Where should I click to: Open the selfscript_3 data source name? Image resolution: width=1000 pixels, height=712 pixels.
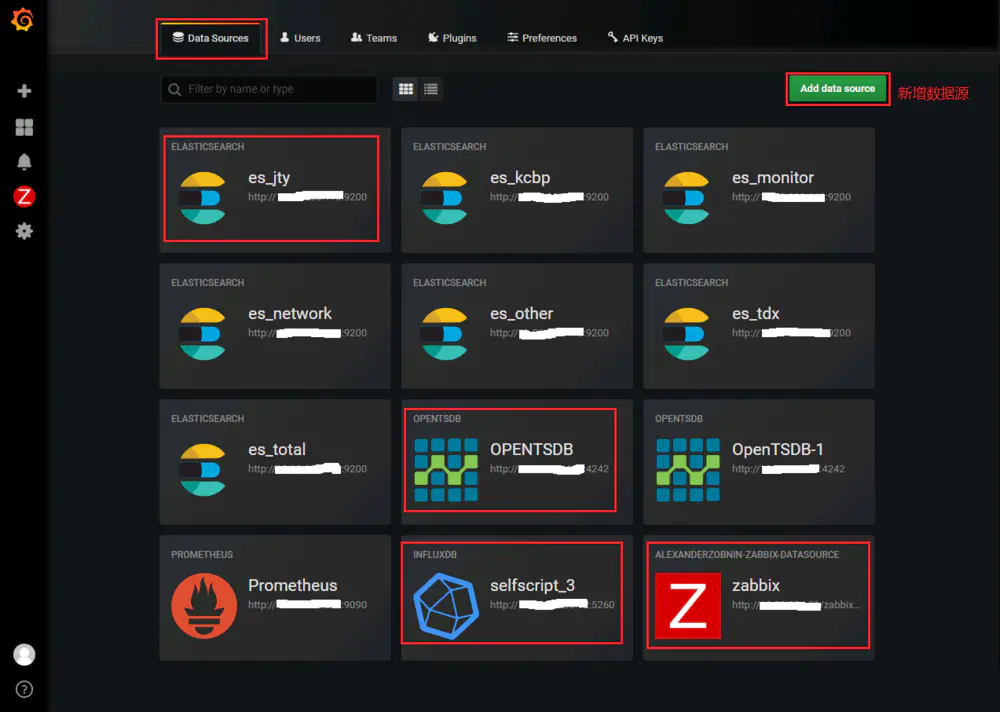(533, 586)
